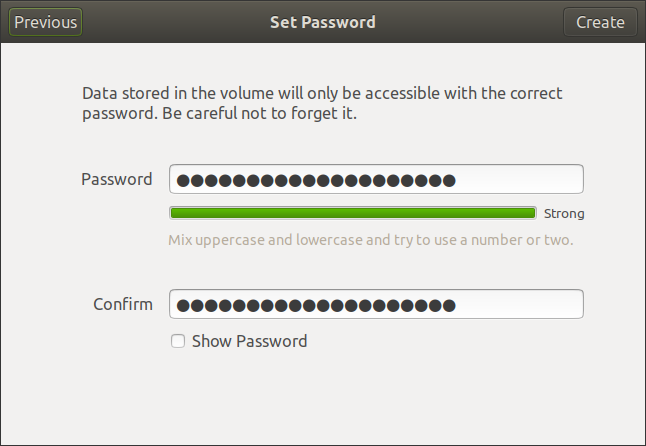Click the "Show Password" label text
Image resolution: width=646 pixels, height=446 pixels.
(x=249, y=341)
